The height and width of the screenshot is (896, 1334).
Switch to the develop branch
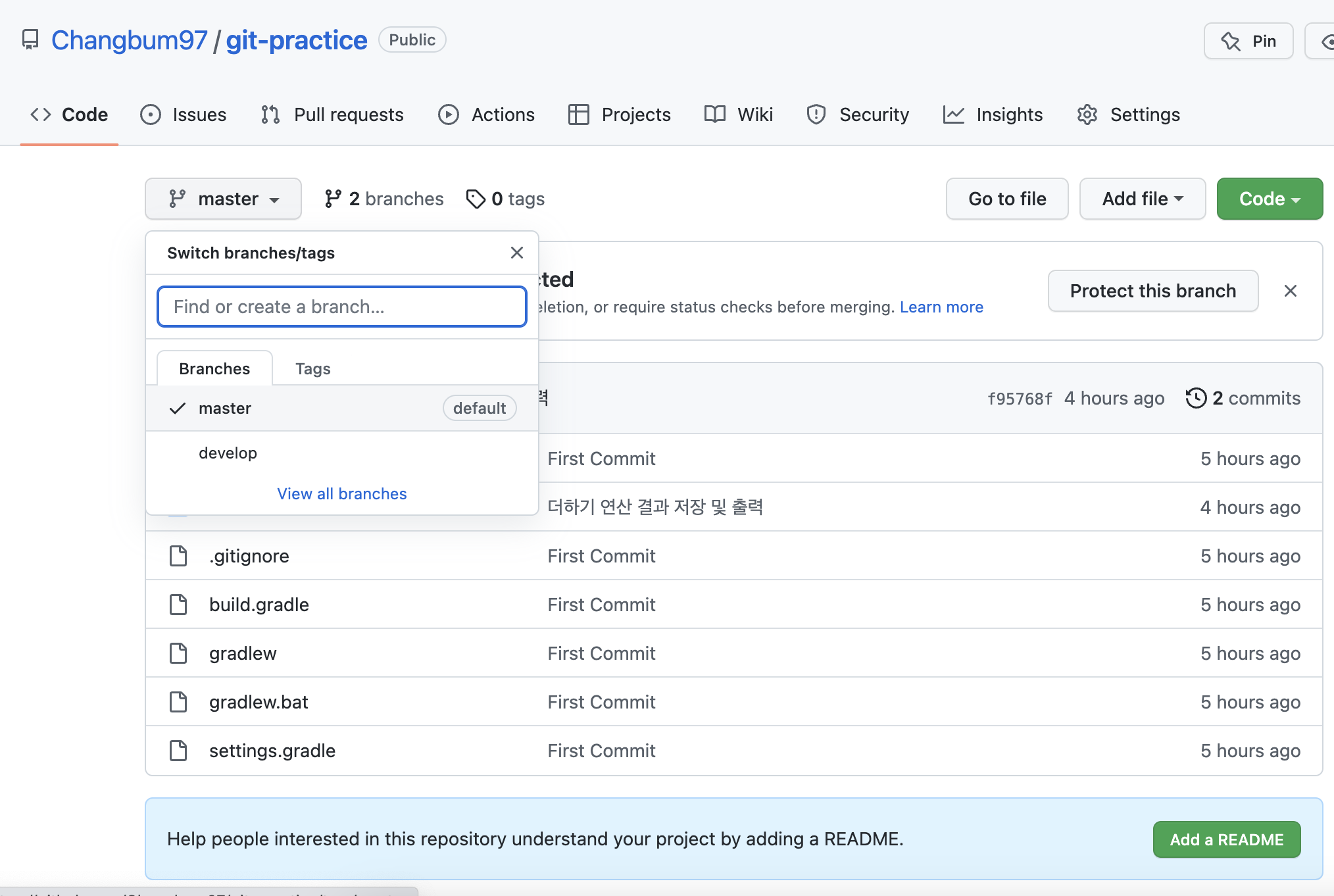click(x=228, y=453)
